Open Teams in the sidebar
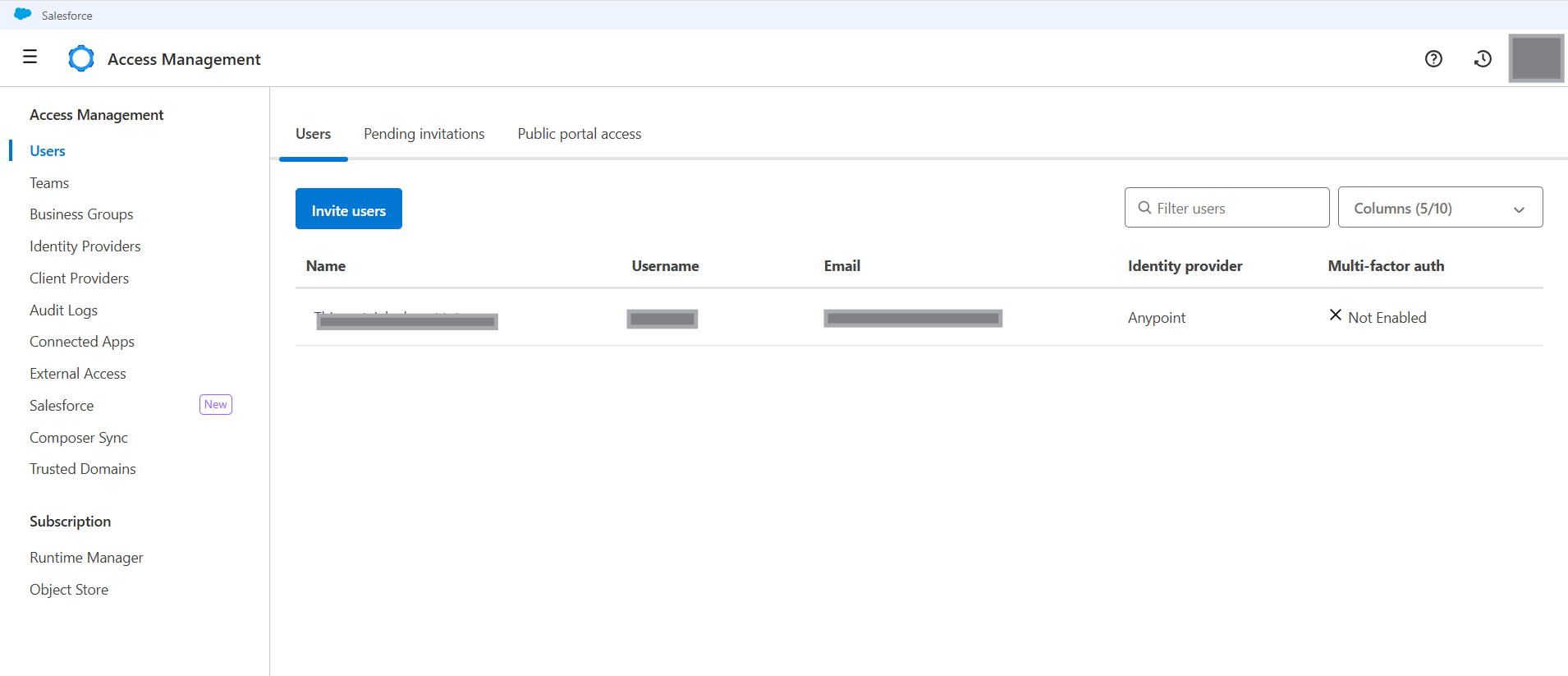 pyautogui.click(x=49, y=183)
